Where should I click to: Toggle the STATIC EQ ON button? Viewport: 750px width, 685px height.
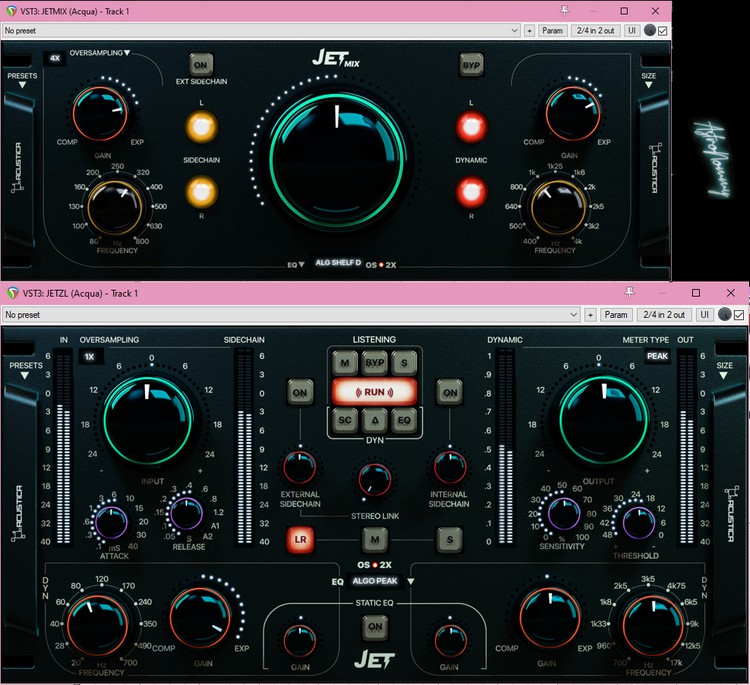(x=374, y=626)
